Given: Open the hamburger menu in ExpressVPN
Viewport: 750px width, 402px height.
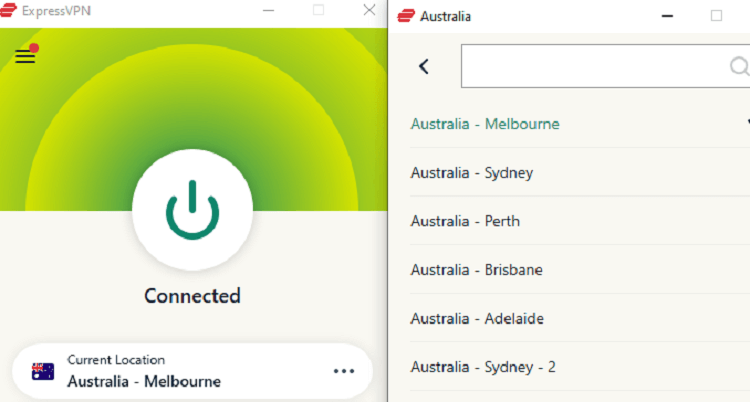Looking at the screenshot, I should [x=25, y=56].
